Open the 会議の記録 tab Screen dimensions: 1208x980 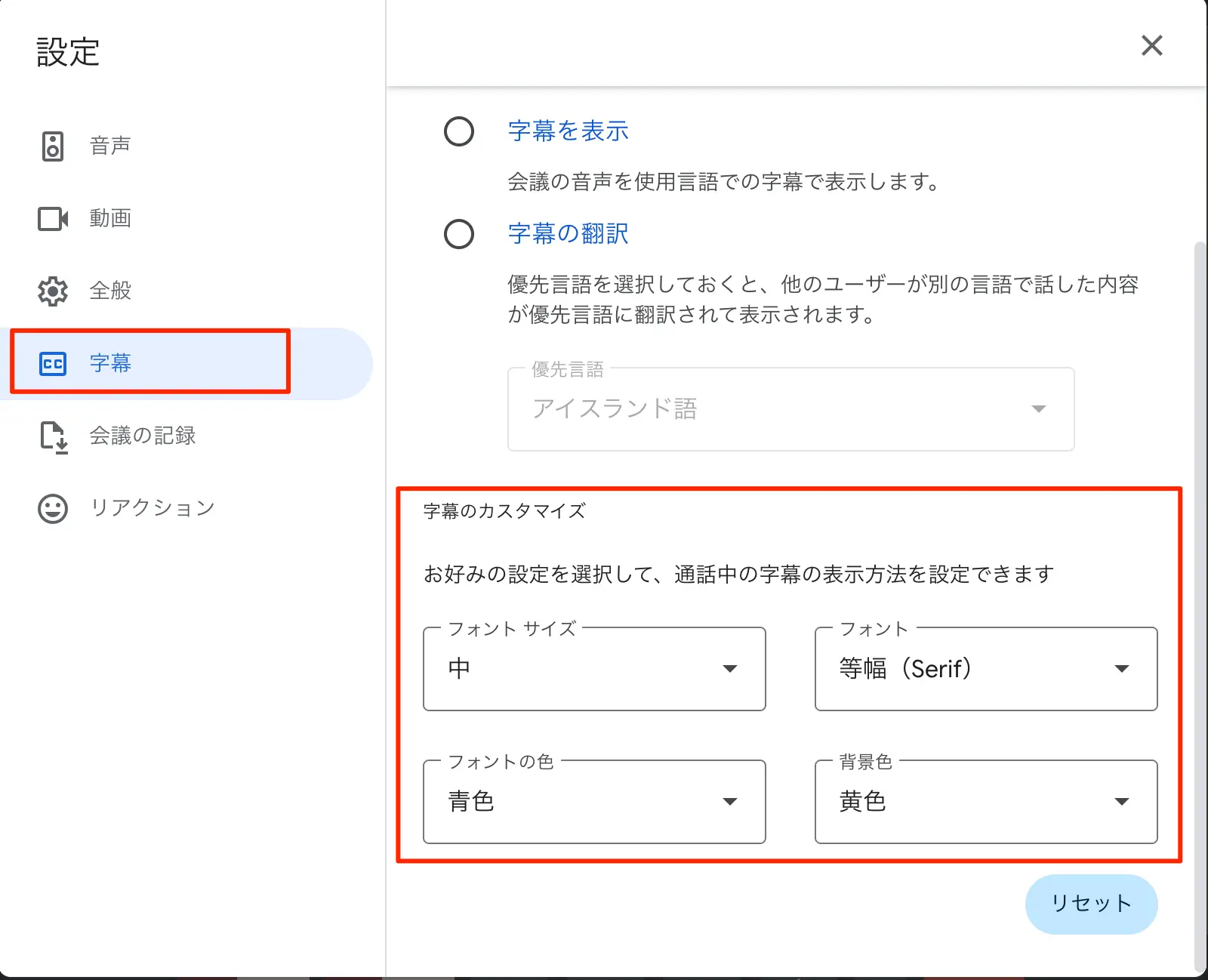[186, 436]
